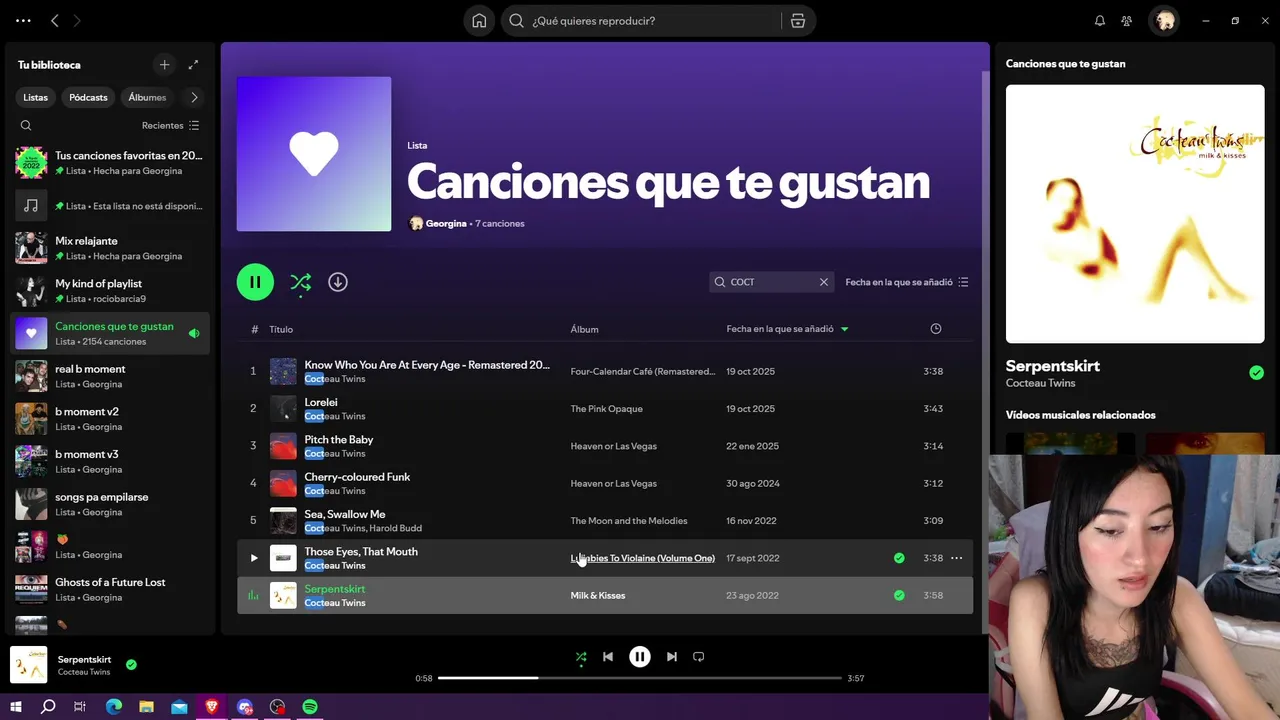The image size is (1280, 720).
Task: Create a new playlist with plus icon
Action: pyautogui.click(x=165, y=65)
